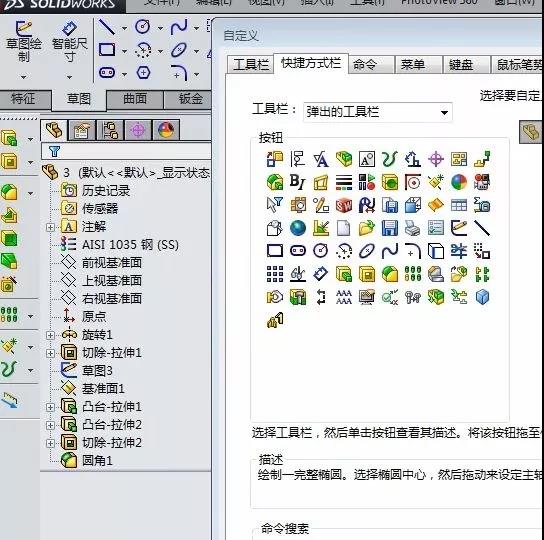
Task: Open the Rectangle tool dropdown arrow
Action: (124, 51)
